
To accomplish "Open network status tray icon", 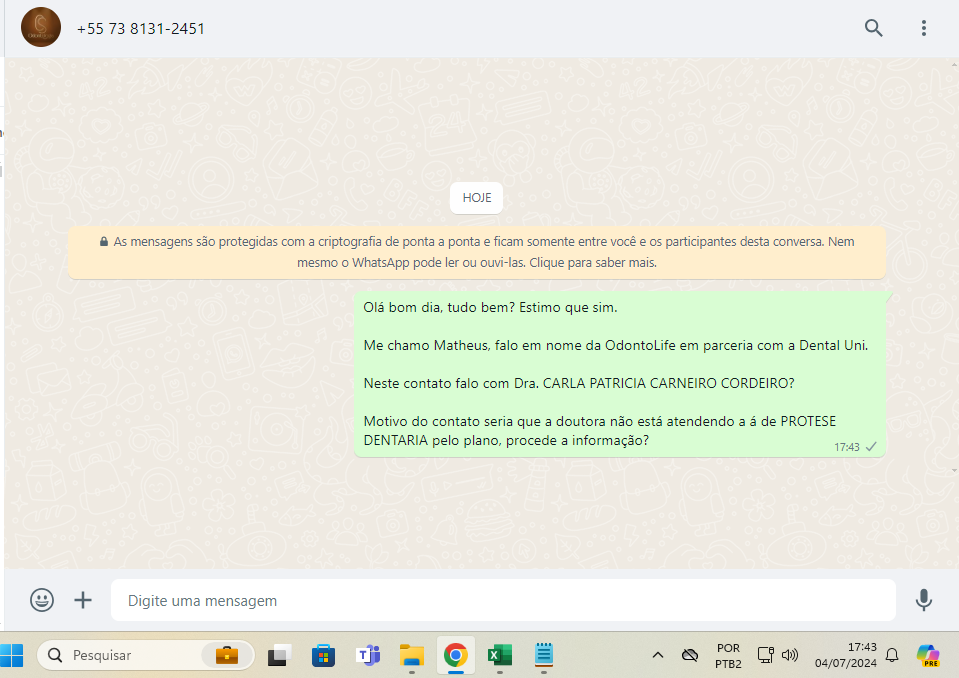I will pyautogui.click(x=765, y=655).
